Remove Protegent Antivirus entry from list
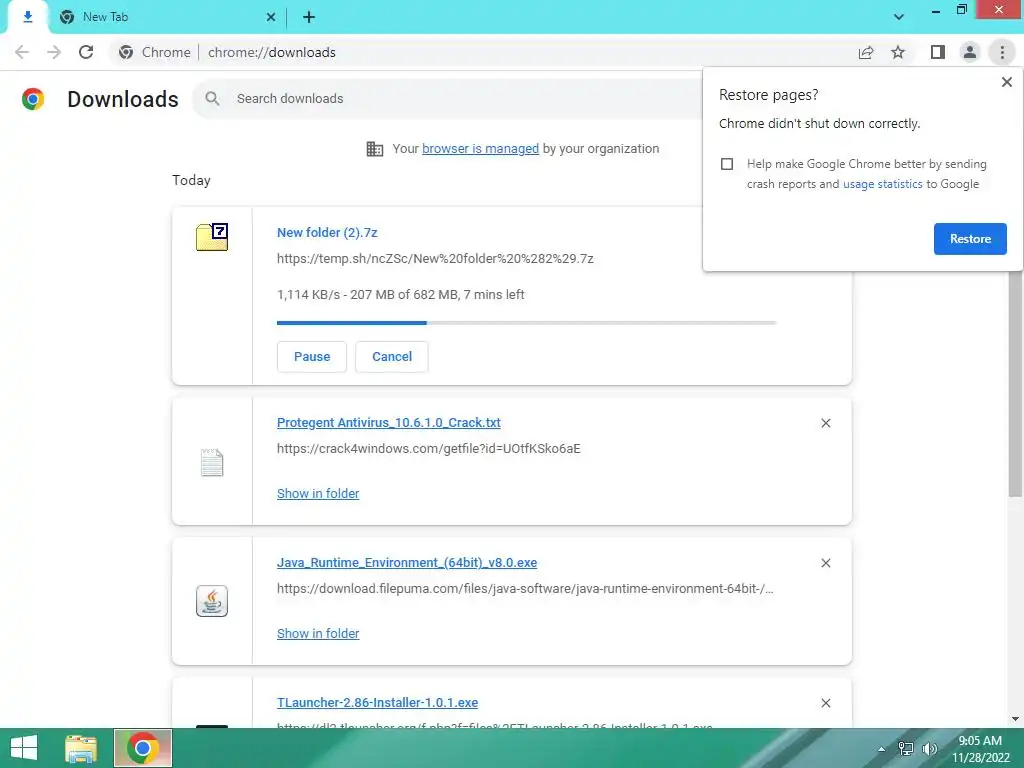 pyautogui.click(x=825, y=423)
